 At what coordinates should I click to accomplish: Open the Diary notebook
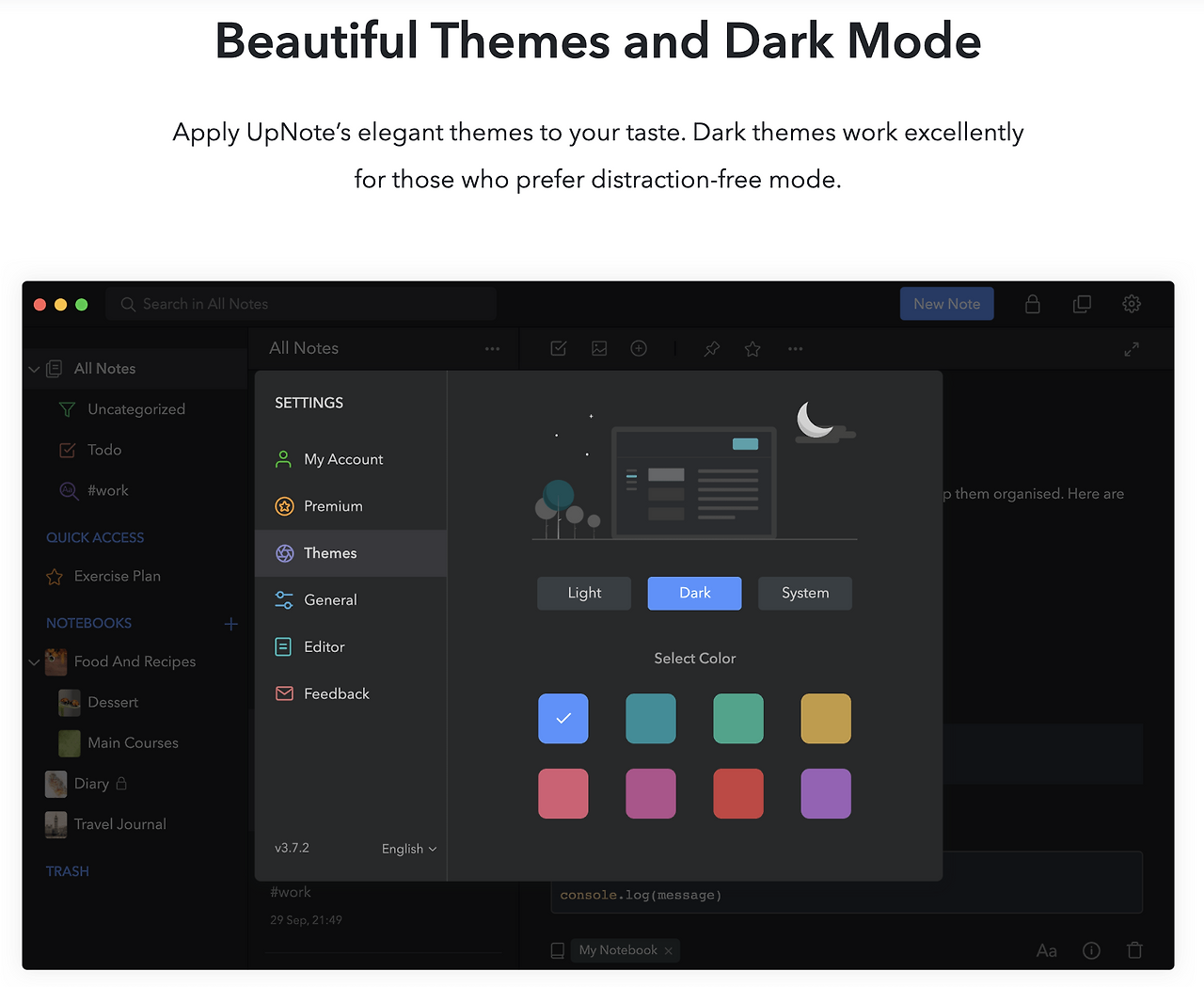click(x=136, y=784)
